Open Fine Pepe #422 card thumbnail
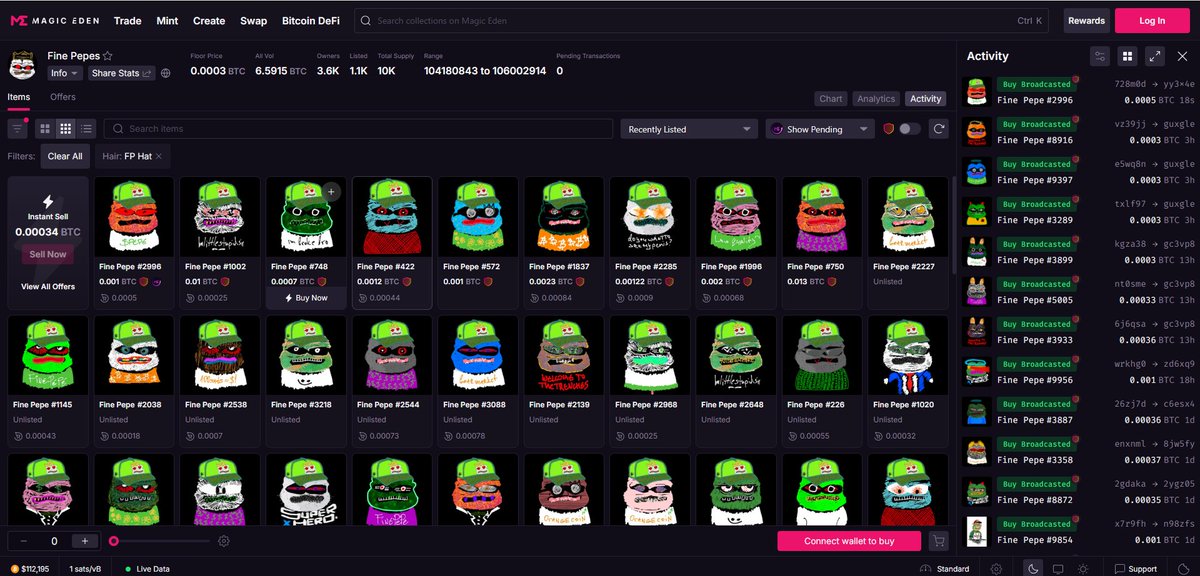 (394, 217)
